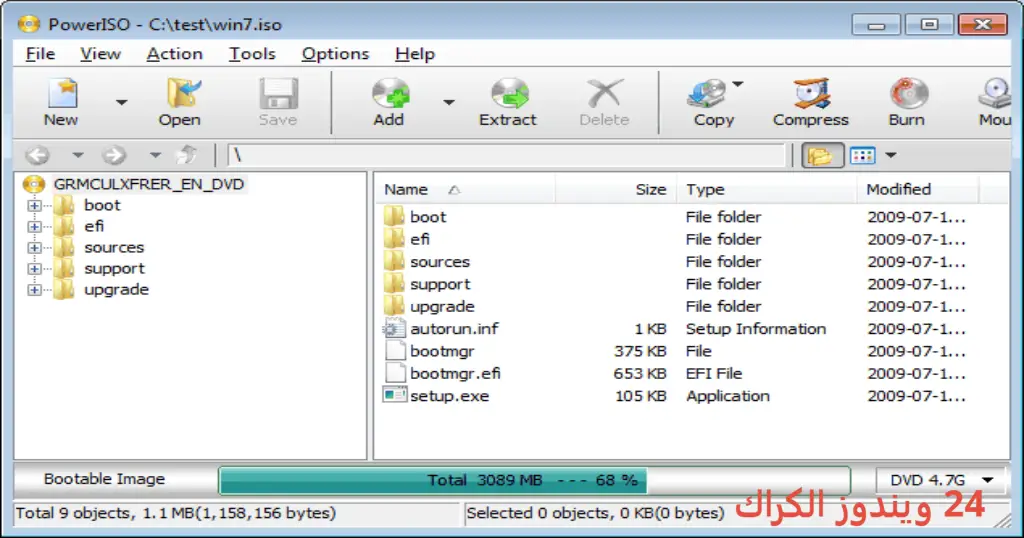This screenshot has width=1024, height=538.
Task: Expand the support folder in tree
Action: 34,269
